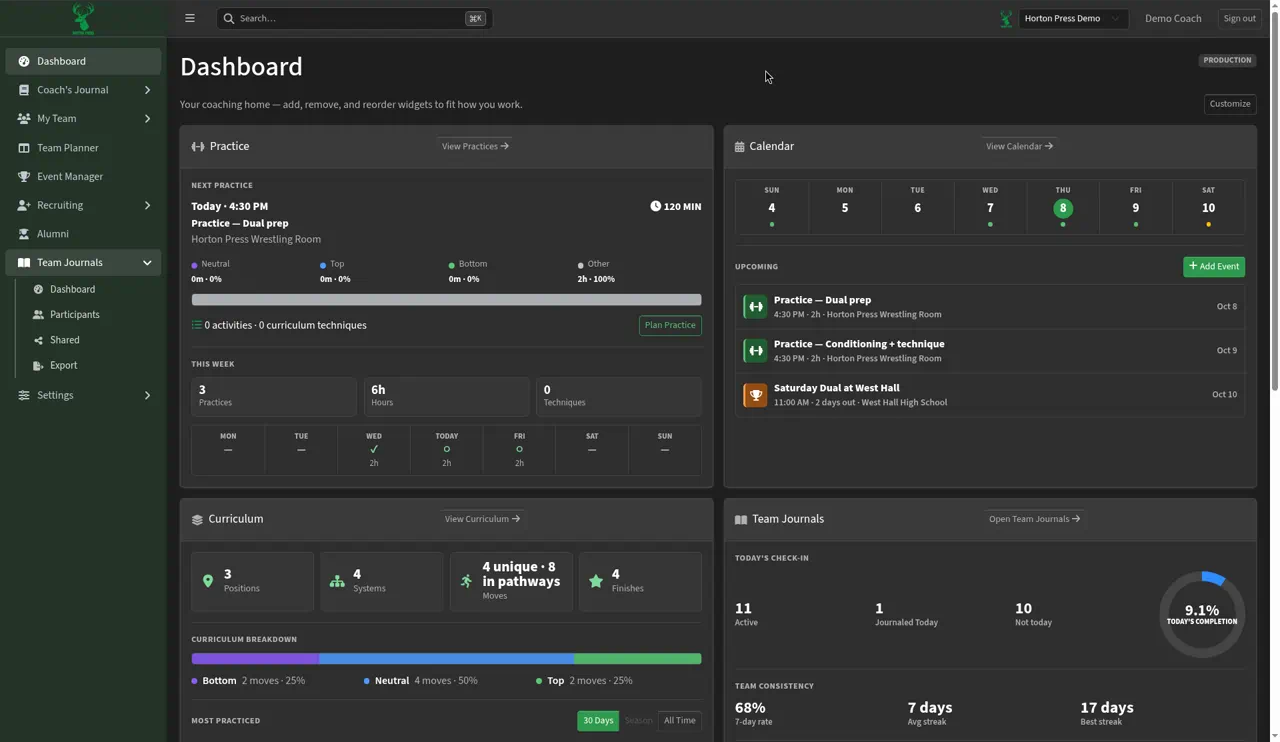This screenshot has height=742, width=1280.
Task: Click the Search input field
Action: click(x=354, y=18)
